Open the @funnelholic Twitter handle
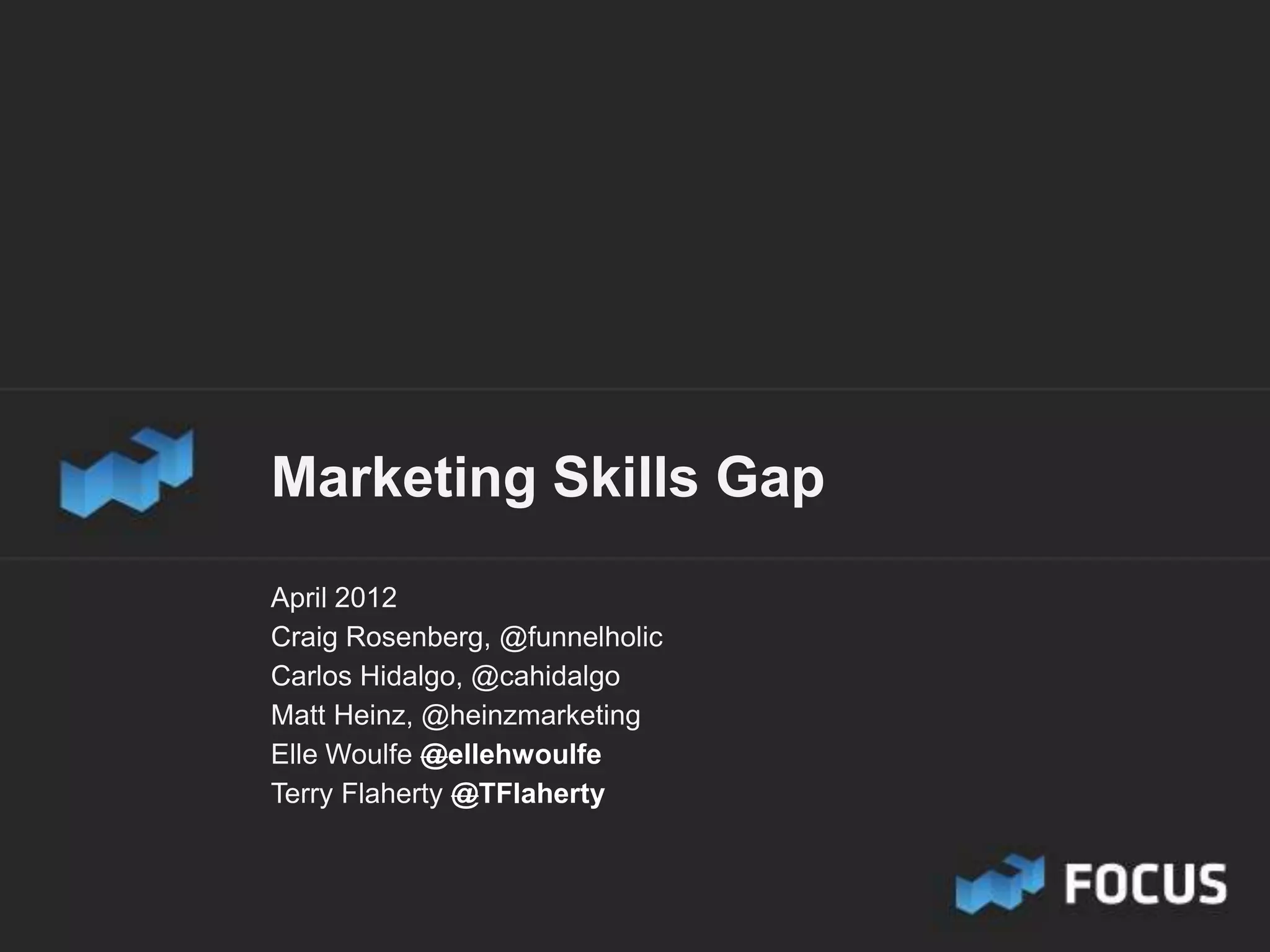Screen dimensions: 1270x952 click(581, 637)
